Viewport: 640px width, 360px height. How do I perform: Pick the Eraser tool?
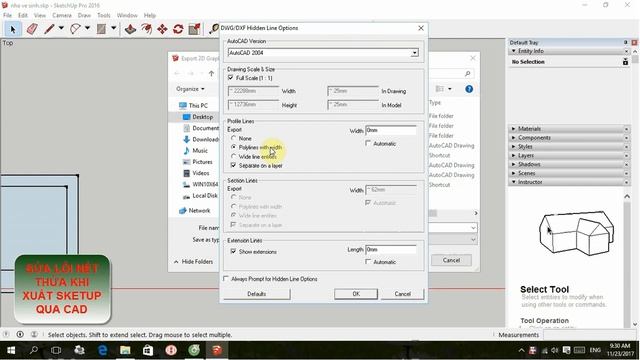tap(32, 29)
